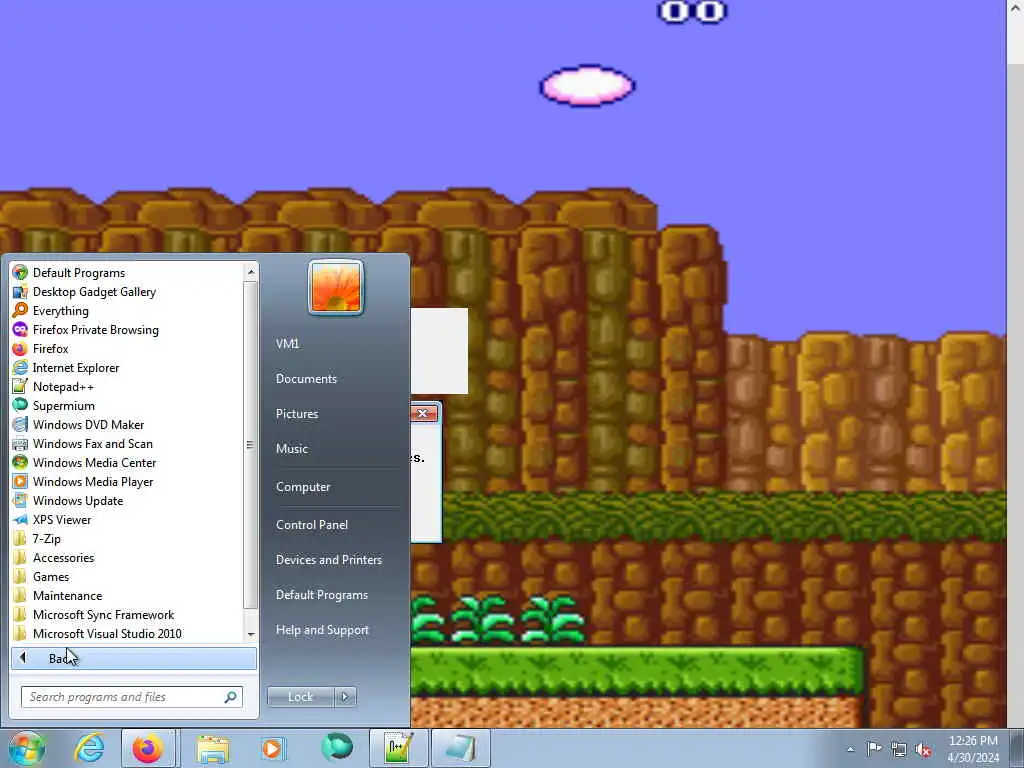Open Windows Explorer from the taskbar
The height and width of the screenshot is (768, 1024).
(x=214, y=748)
